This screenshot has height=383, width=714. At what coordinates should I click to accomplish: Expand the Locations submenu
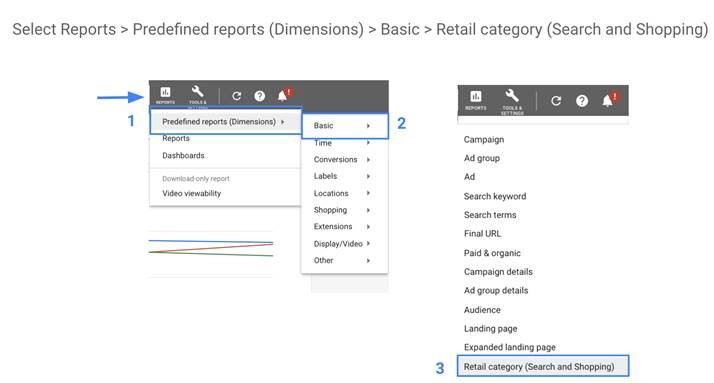pyautogui.click(x=345, y=193)
